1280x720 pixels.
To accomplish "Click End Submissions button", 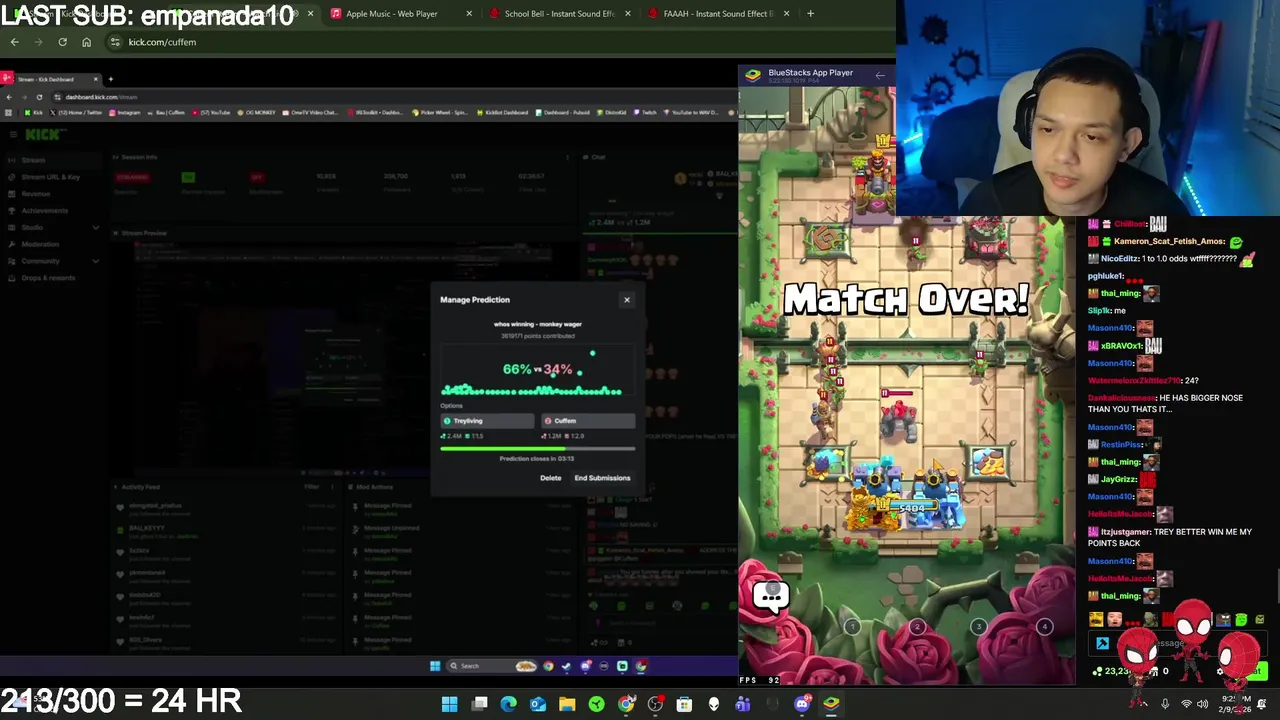I will (602, 478).
